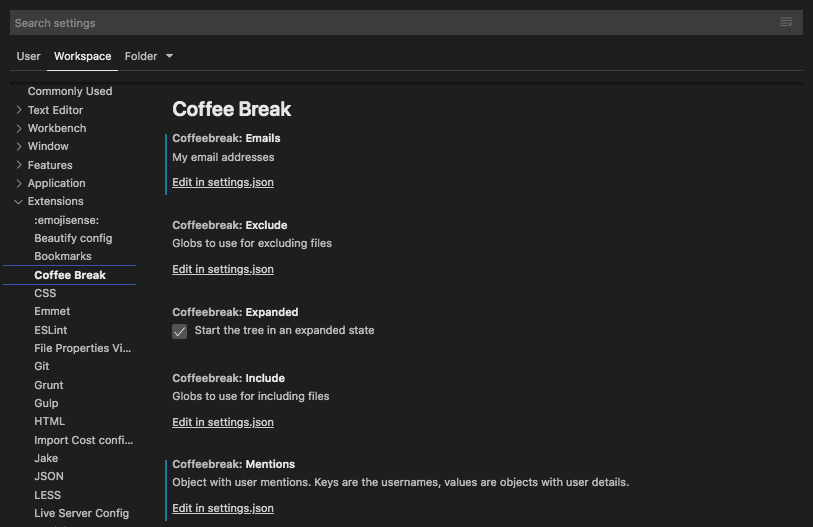
Task: Open Emails setting's Edit in settings.json link
Action: (223, 182)
